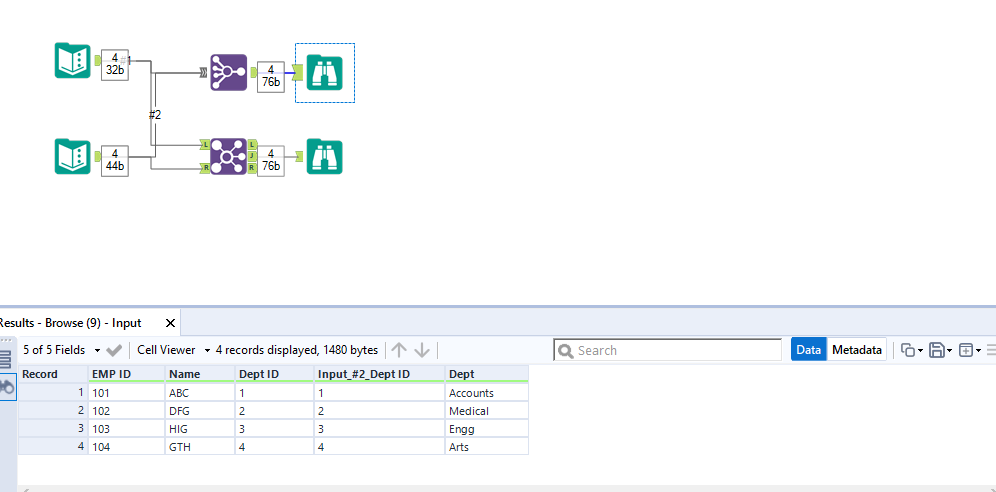Viewport: 996px width, 492px height.
Task: Click the Dept column header
Action: 487,374
